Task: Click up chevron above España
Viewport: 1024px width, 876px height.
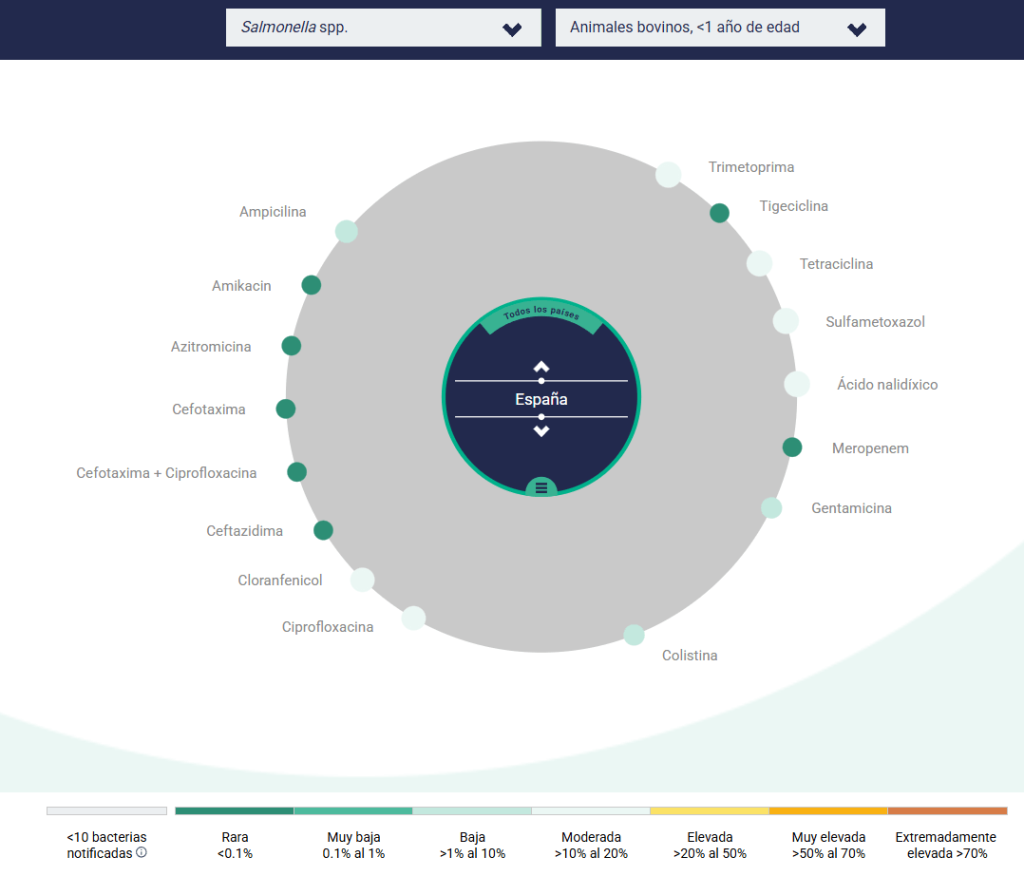Action: pos(541,366)
